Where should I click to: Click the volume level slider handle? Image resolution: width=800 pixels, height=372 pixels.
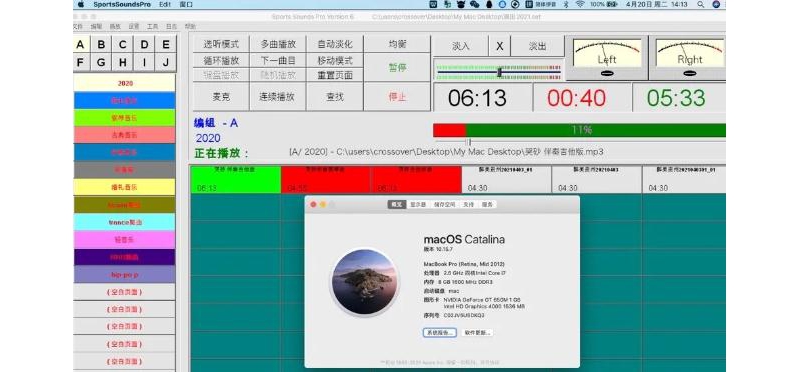coord(499,72)
